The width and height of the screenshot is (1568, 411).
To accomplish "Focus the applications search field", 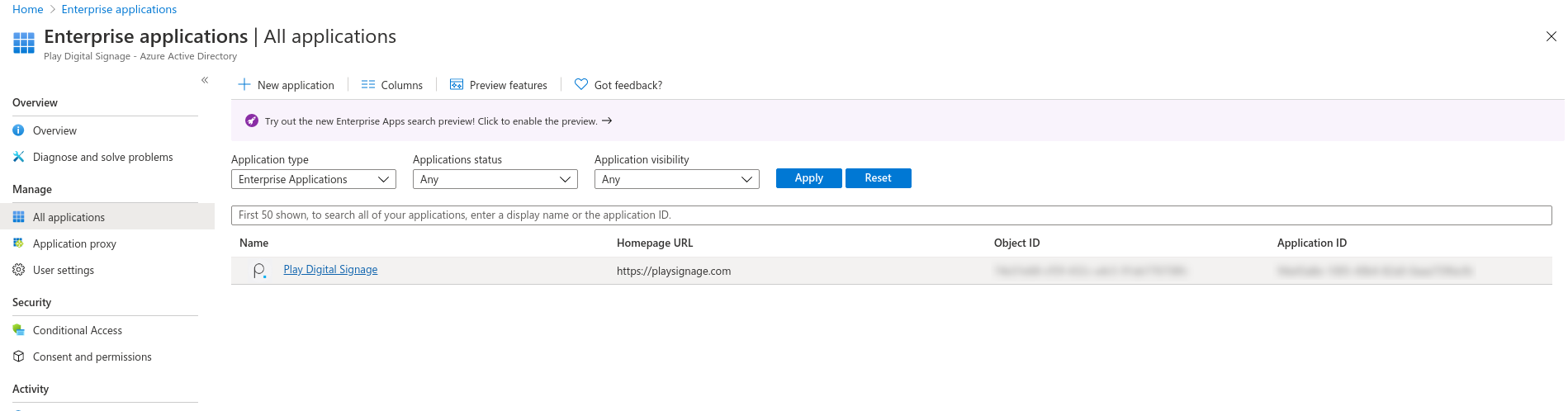I will 892,215.
